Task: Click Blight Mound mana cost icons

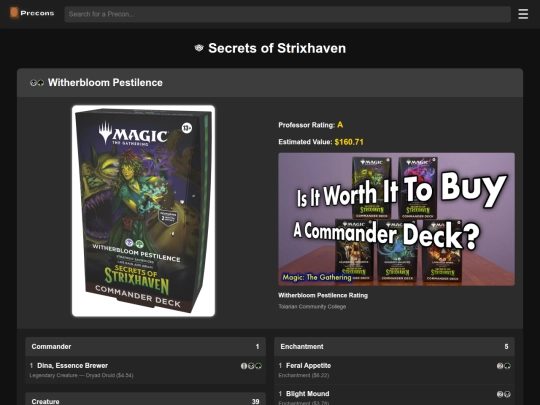Action: (x=503, y=394)
